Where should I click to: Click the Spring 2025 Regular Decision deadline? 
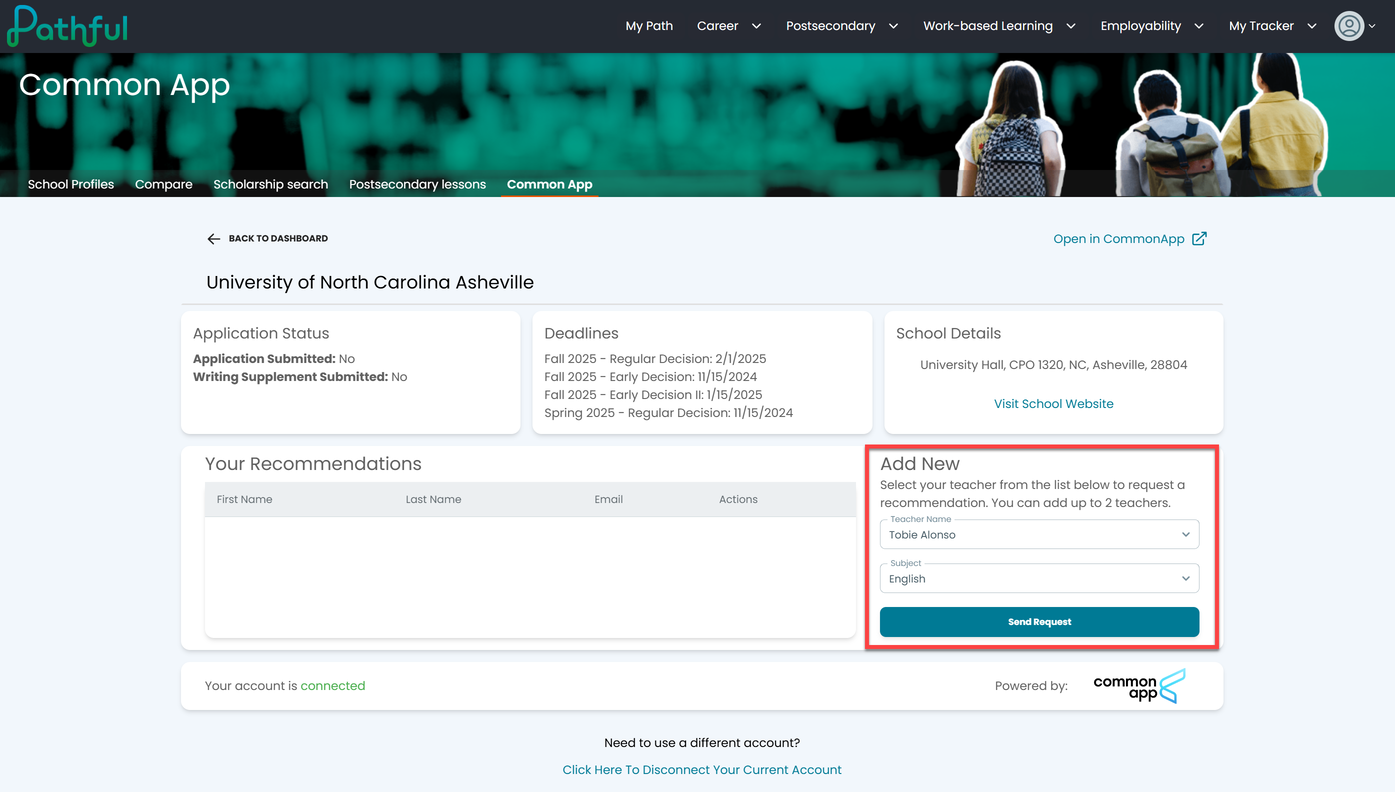[x=669, y=413]
